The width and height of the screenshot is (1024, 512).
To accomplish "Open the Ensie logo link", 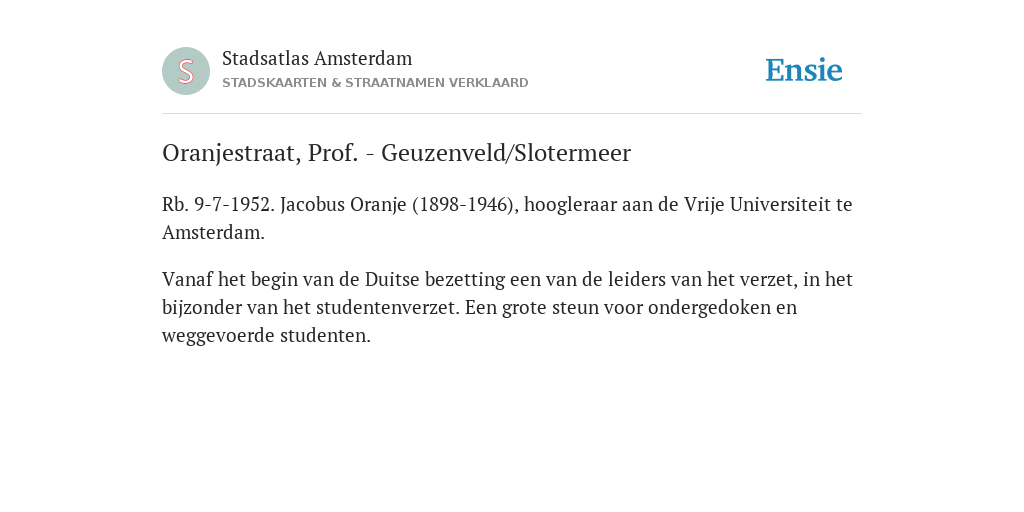I will (804, 70).
